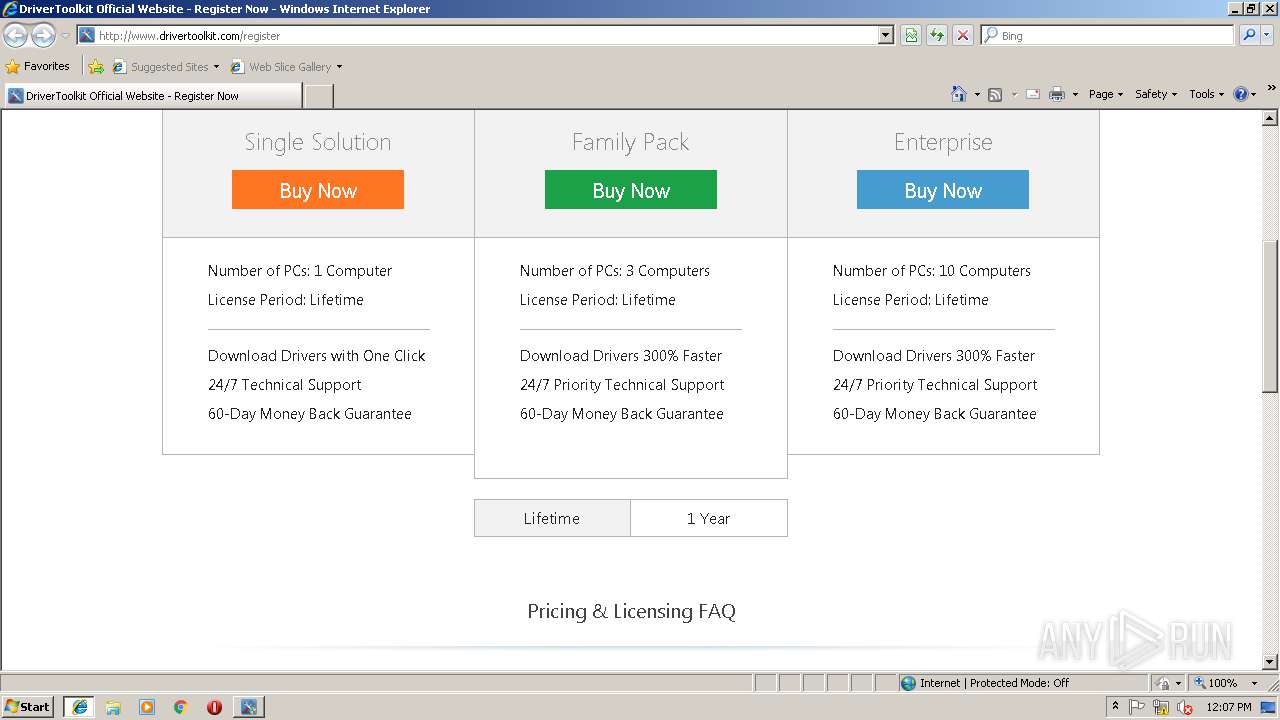The image size is (1280, 720).
Task: Expand the command bar overflow chevron
Action: point(1272,88)
